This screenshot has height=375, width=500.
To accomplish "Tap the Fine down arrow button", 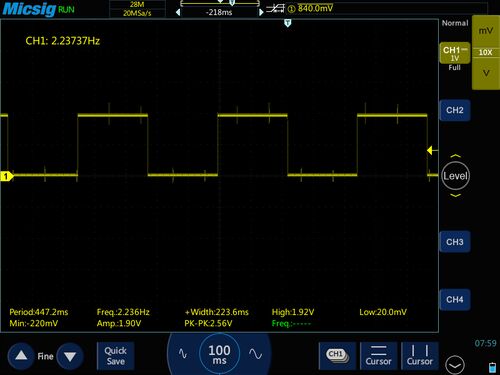I will [70, 356].
